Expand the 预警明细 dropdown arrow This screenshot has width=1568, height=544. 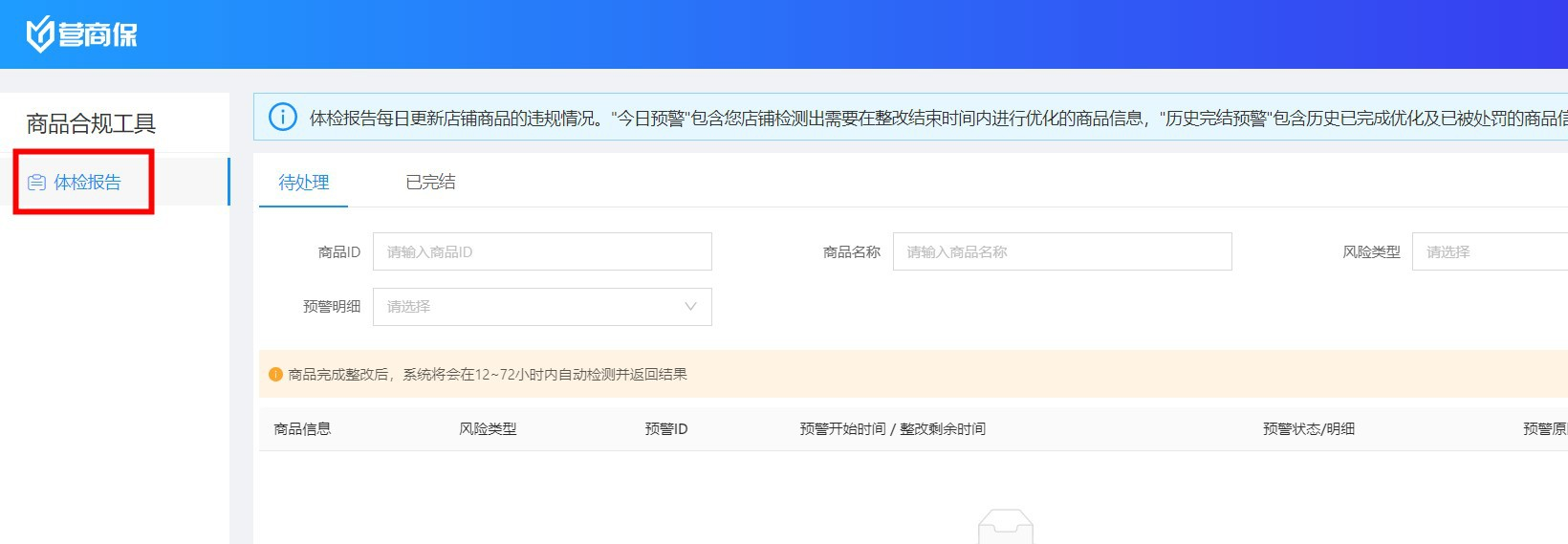tap(690, 307)
